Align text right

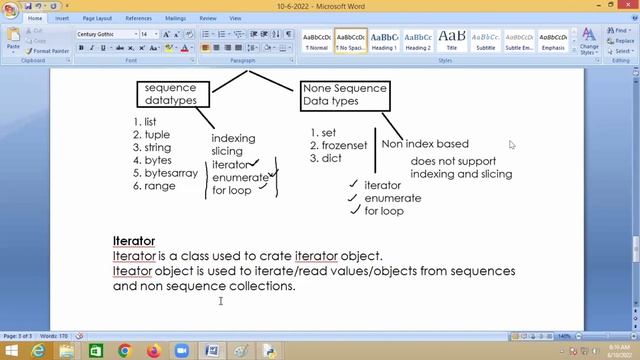click(x=227, y=48)
